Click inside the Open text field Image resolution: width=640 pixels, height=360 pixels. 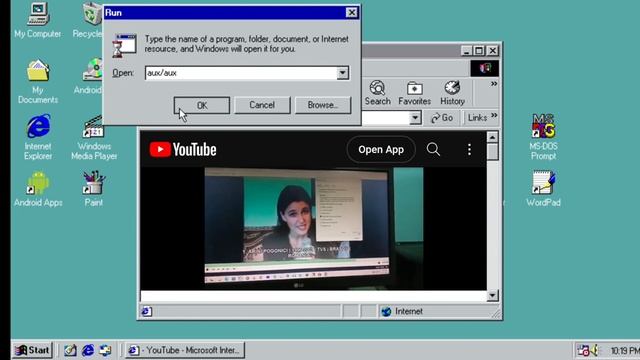click(241, 73)
